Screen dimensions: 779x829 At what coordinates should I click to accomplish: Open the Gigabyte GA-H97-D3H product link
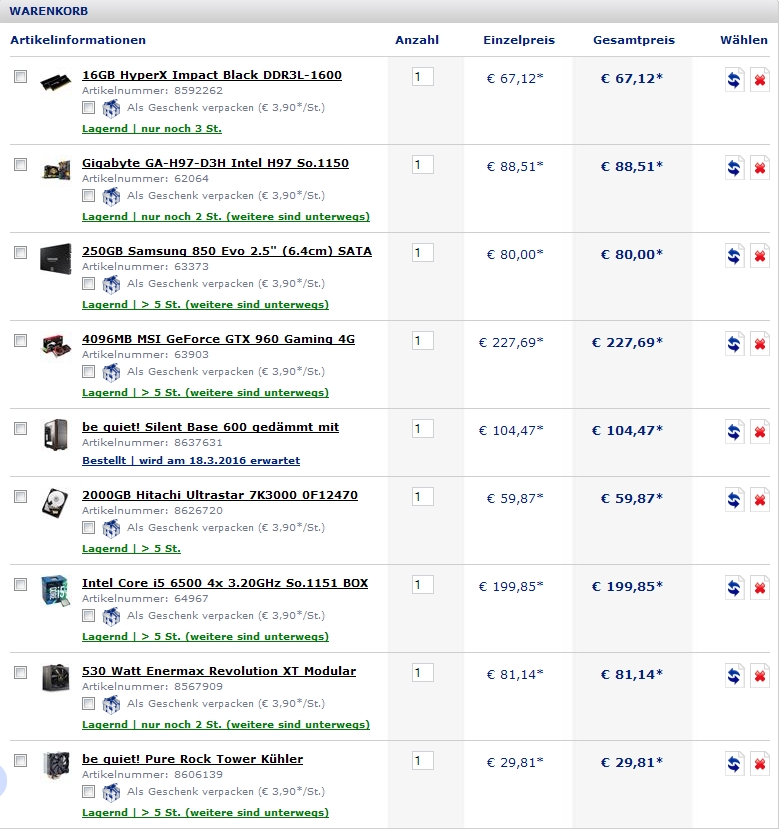click(215, 163)
